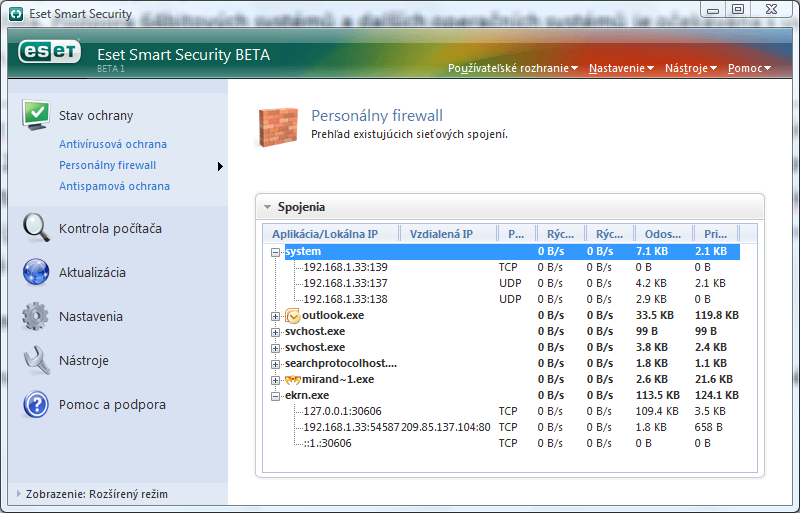The width and height of the screenshot is (800, 513).
Task: Click the 113.5 KB sent value
Action: click(x=658, y=395)
